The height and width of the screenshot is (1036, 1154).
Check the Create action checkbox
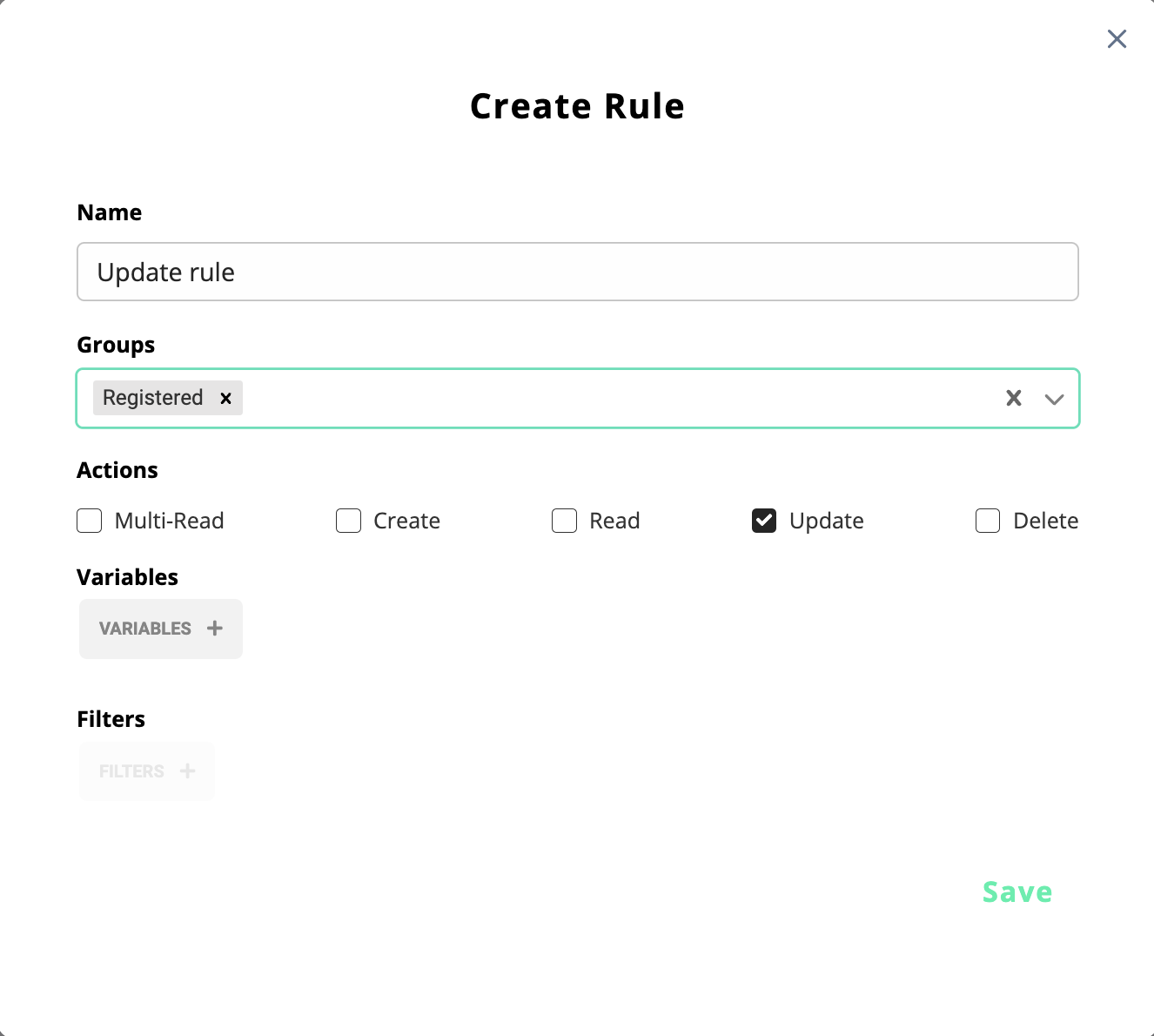[348, 521]
